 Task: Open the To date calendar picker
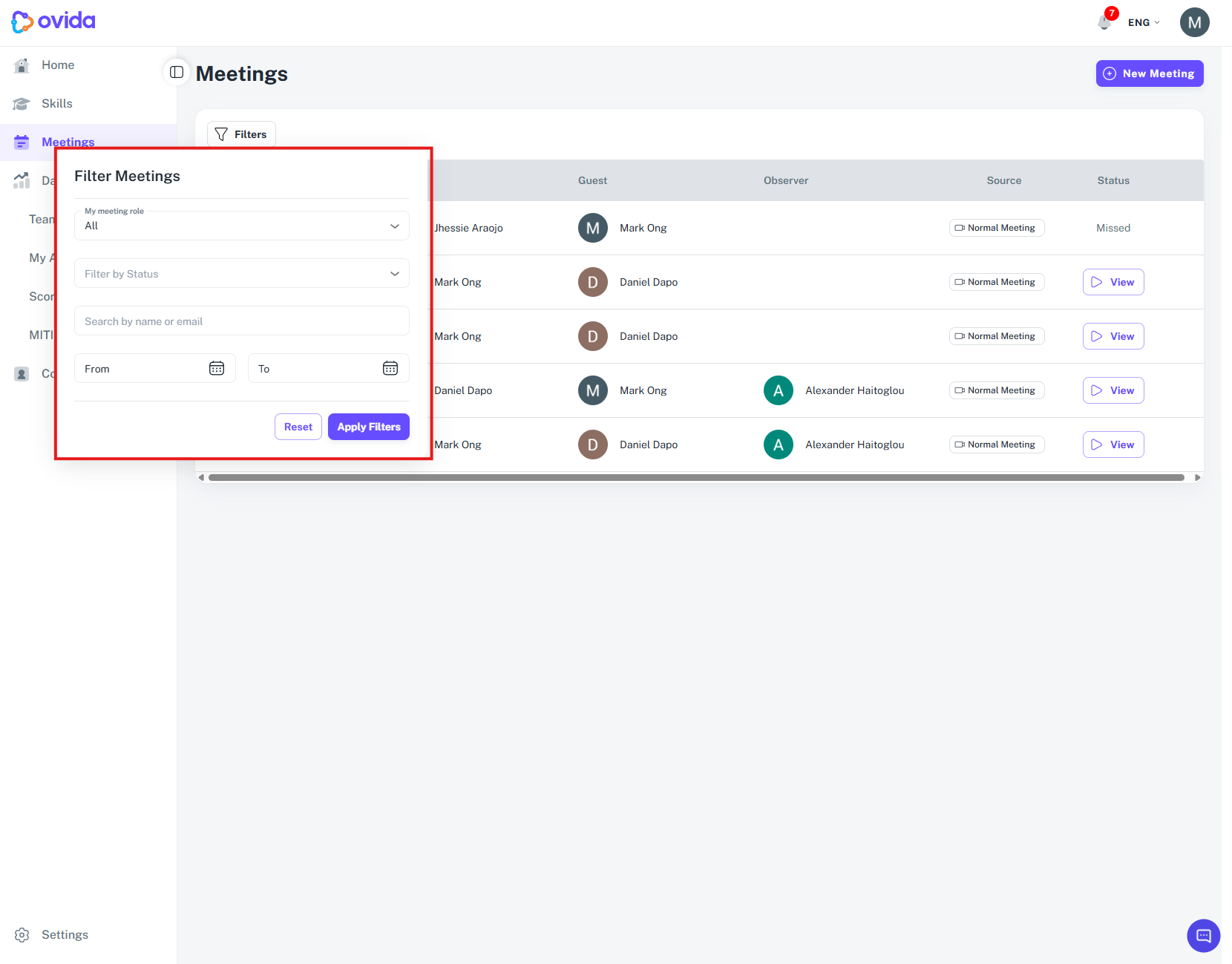(390, 368)
